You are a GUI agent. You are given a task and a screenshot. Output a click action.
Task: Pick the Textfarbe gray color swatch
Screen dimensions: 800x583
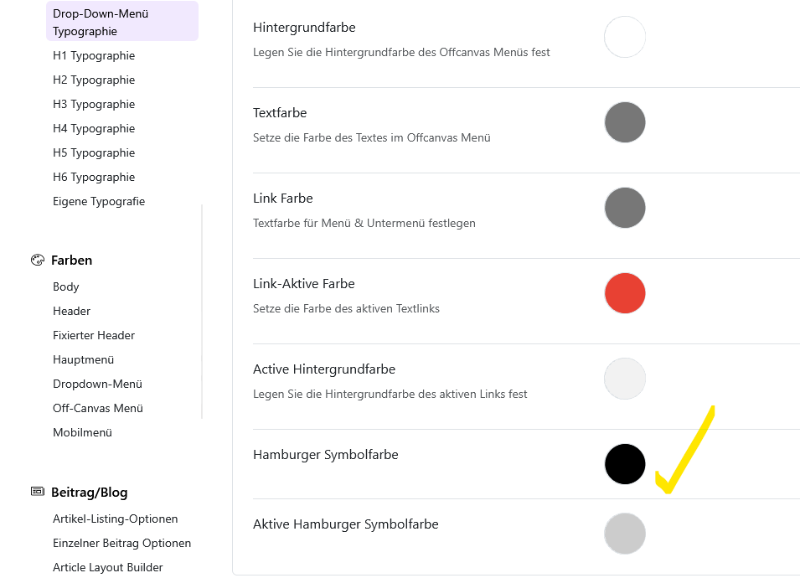click(x=625, y=123)
